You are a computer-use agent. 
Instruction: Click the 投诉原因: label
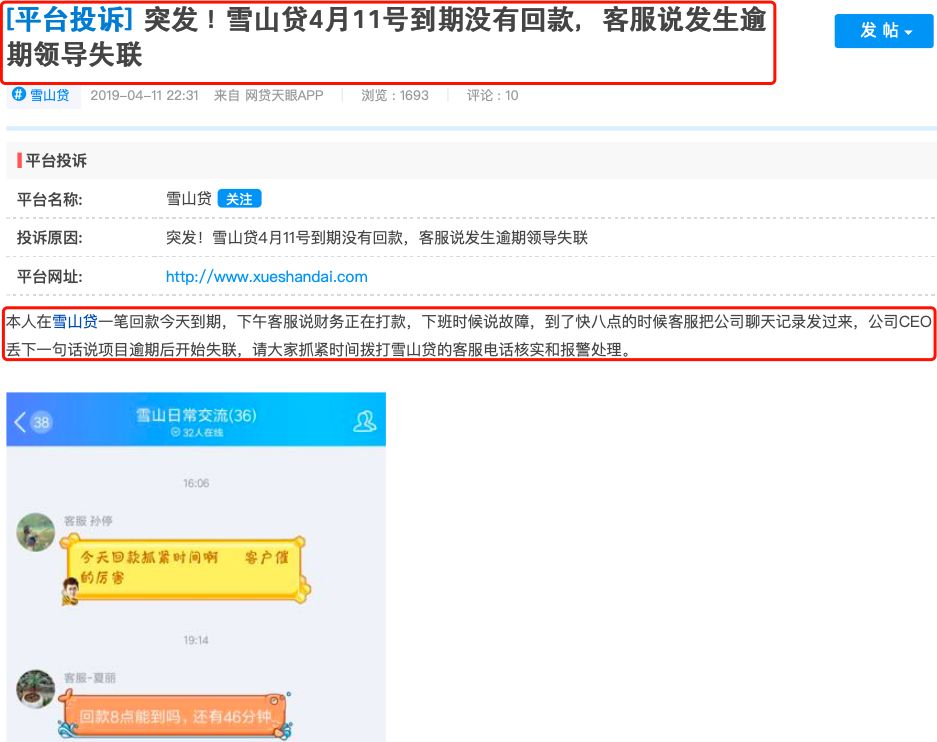pos(49,238)
